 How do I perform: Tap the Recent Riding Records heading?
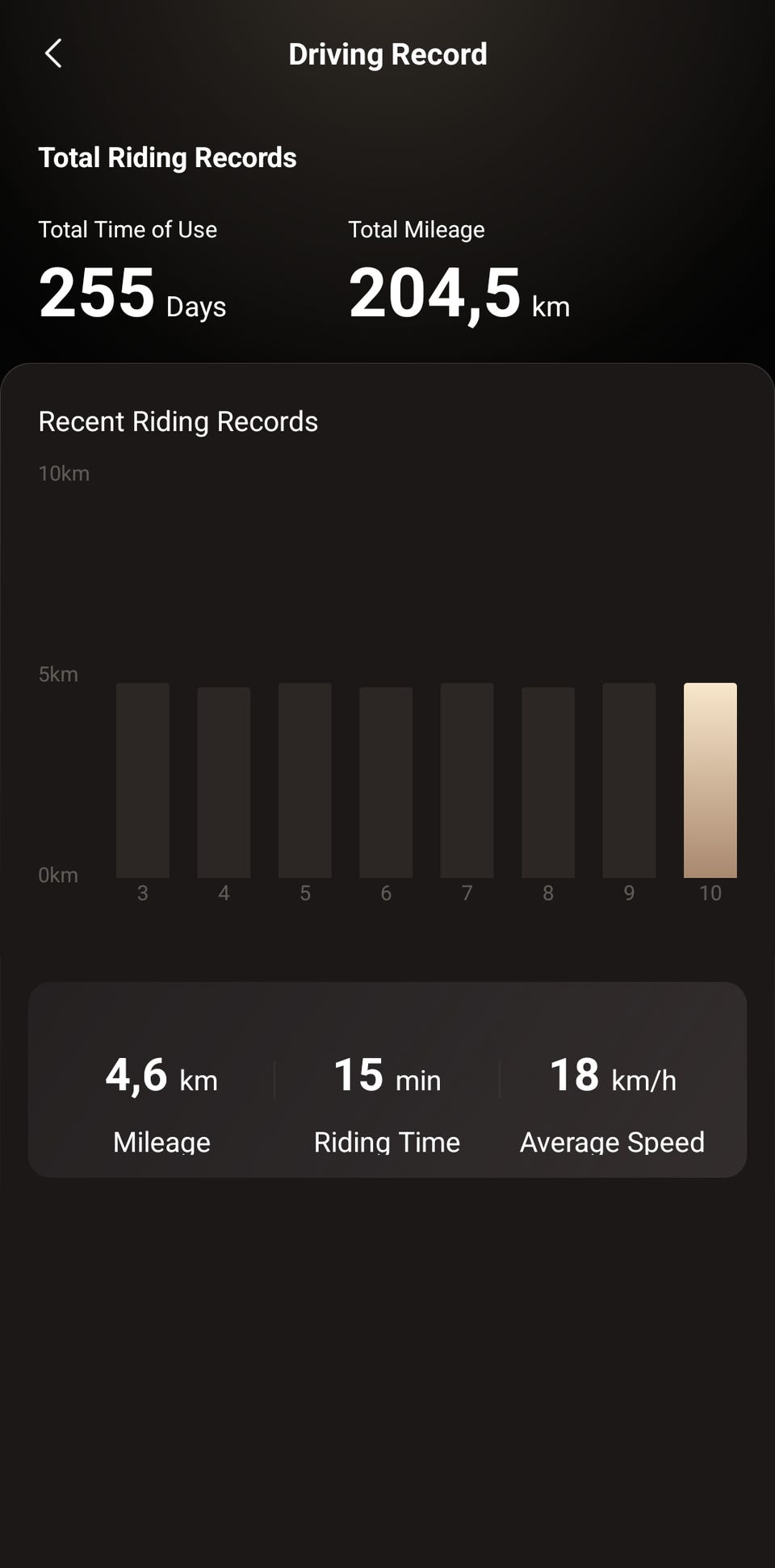click(178, 421)
